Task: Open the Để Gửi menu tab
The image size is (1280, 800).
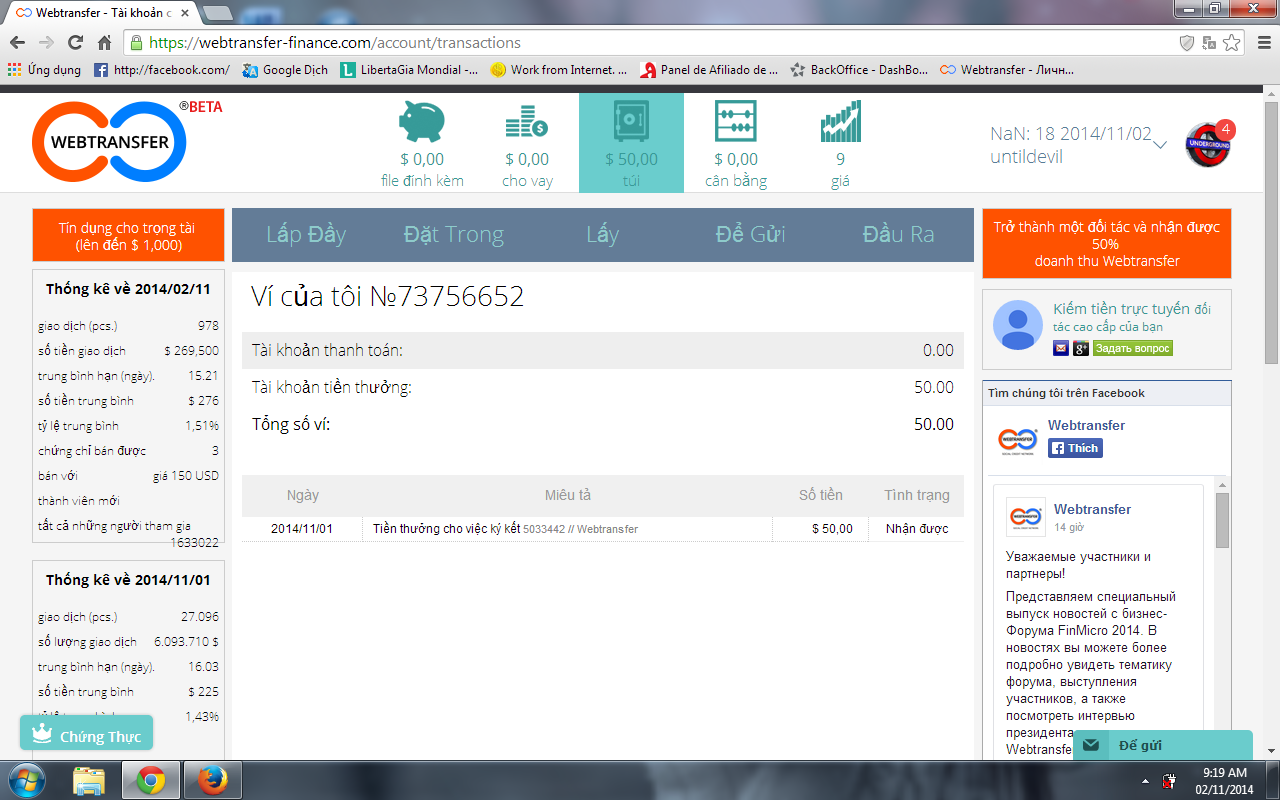Action: point(750,234)
